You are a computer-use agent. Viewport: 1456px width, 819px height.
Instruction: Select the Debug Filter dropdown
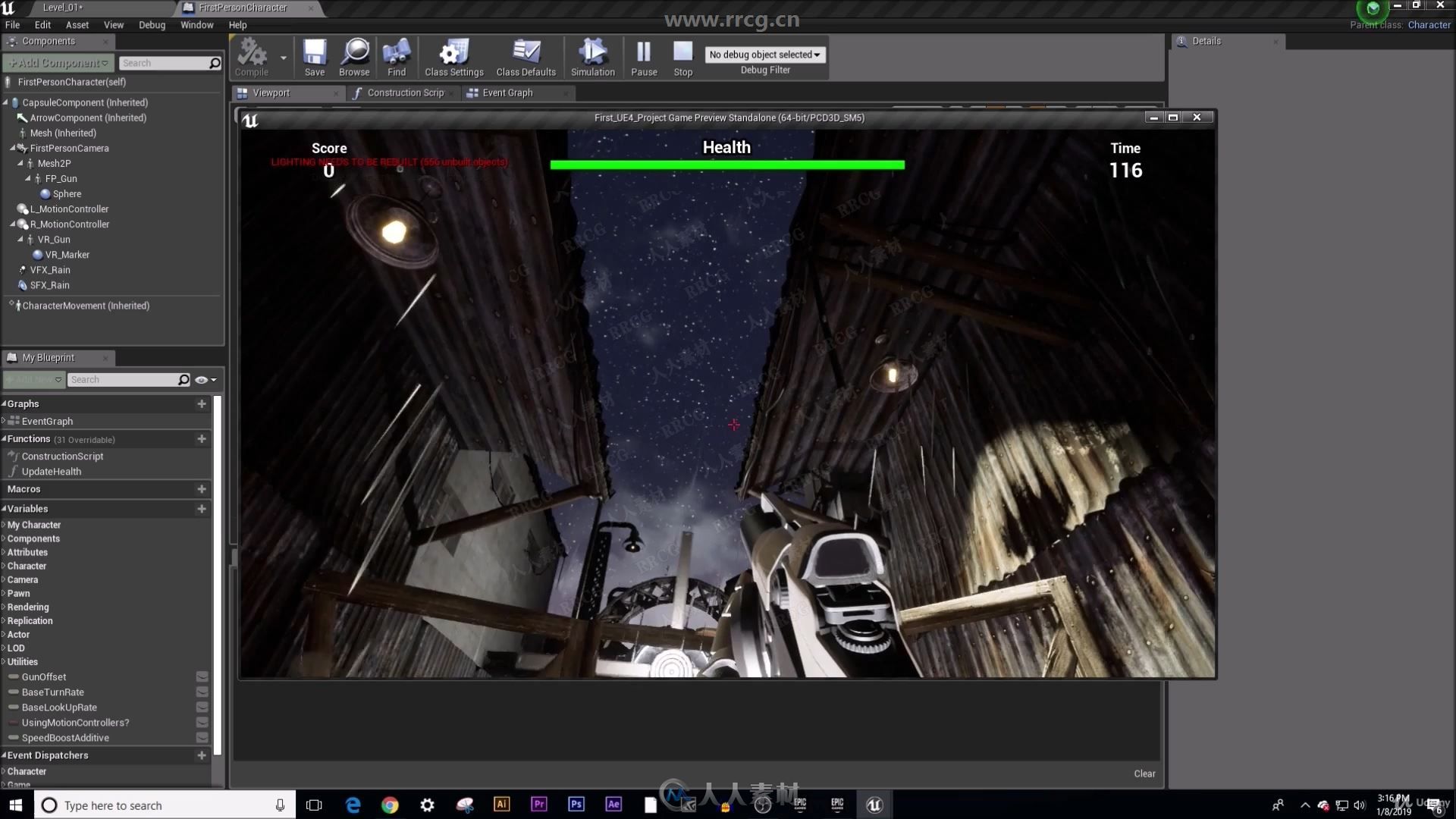point(765,54)
